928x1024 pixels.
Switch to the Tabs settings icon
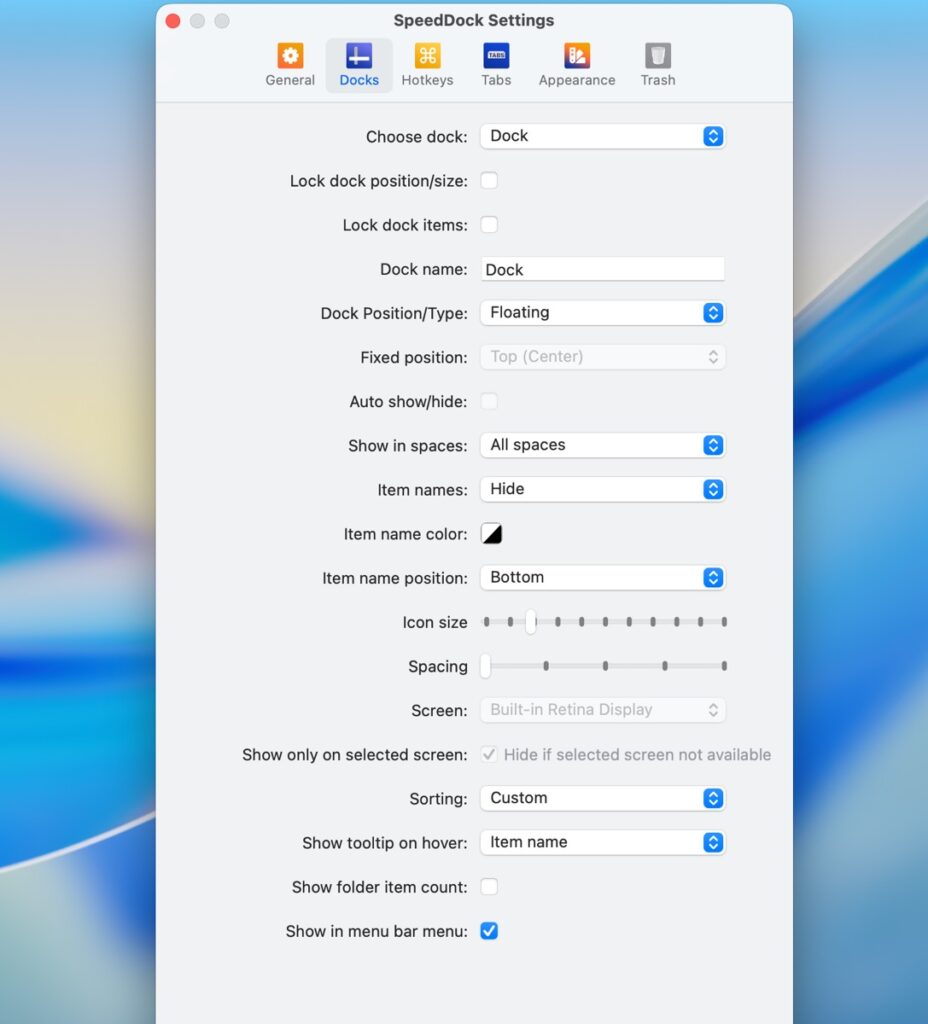(x=496, y=56)
